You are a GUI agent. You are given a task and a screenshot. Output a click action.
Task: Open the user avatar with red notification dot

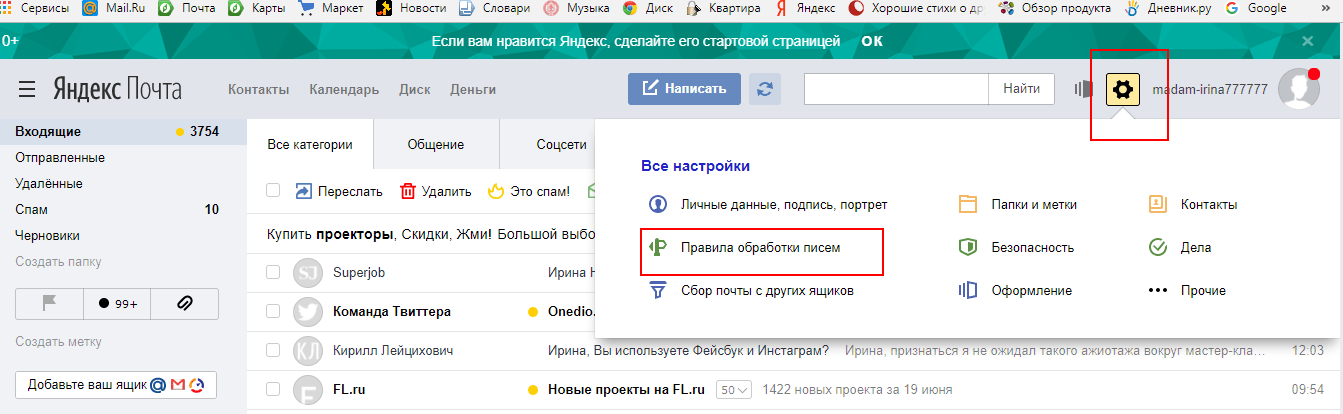(x=1300, y=89)
